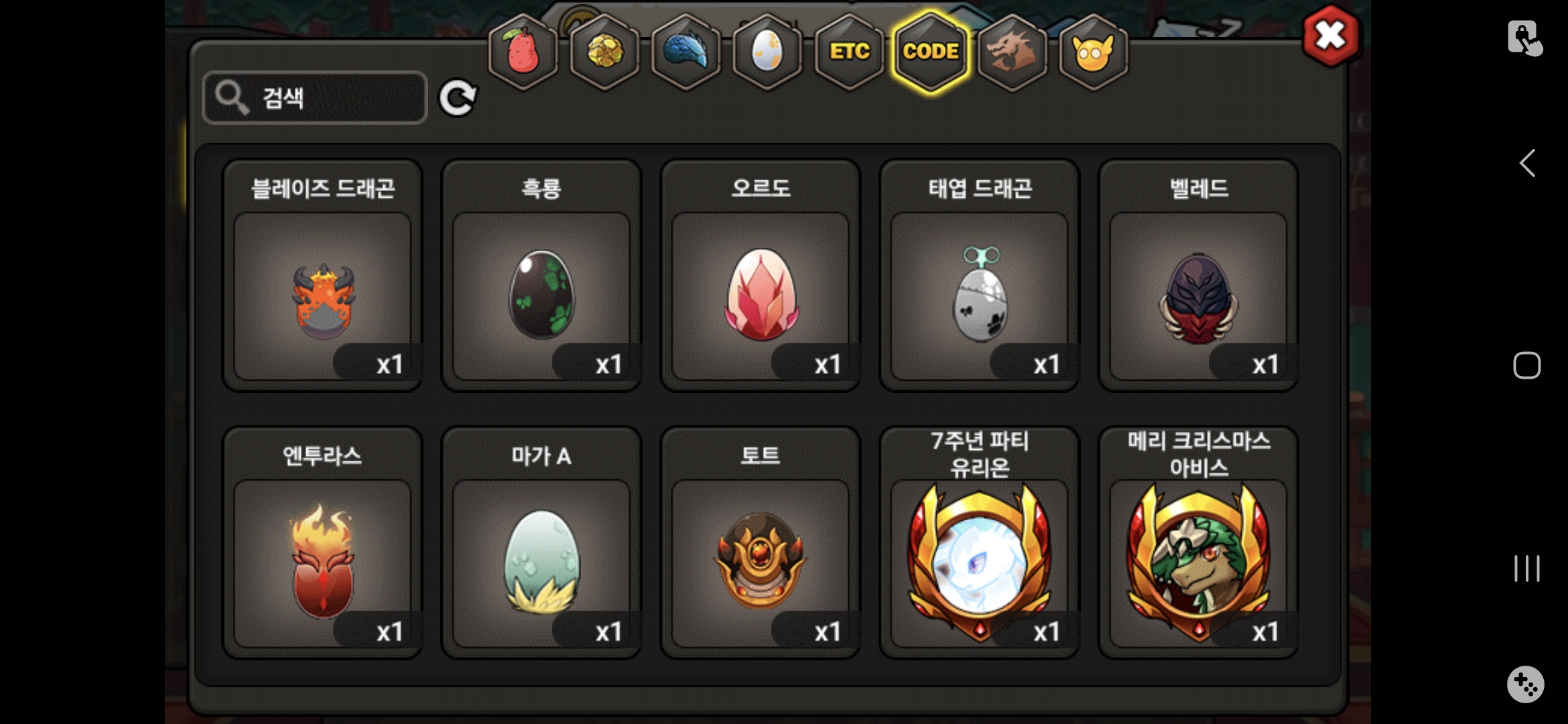
Task: Select the 블레이즈 드래곤 egg item
Action: click(x=322, y=276)
